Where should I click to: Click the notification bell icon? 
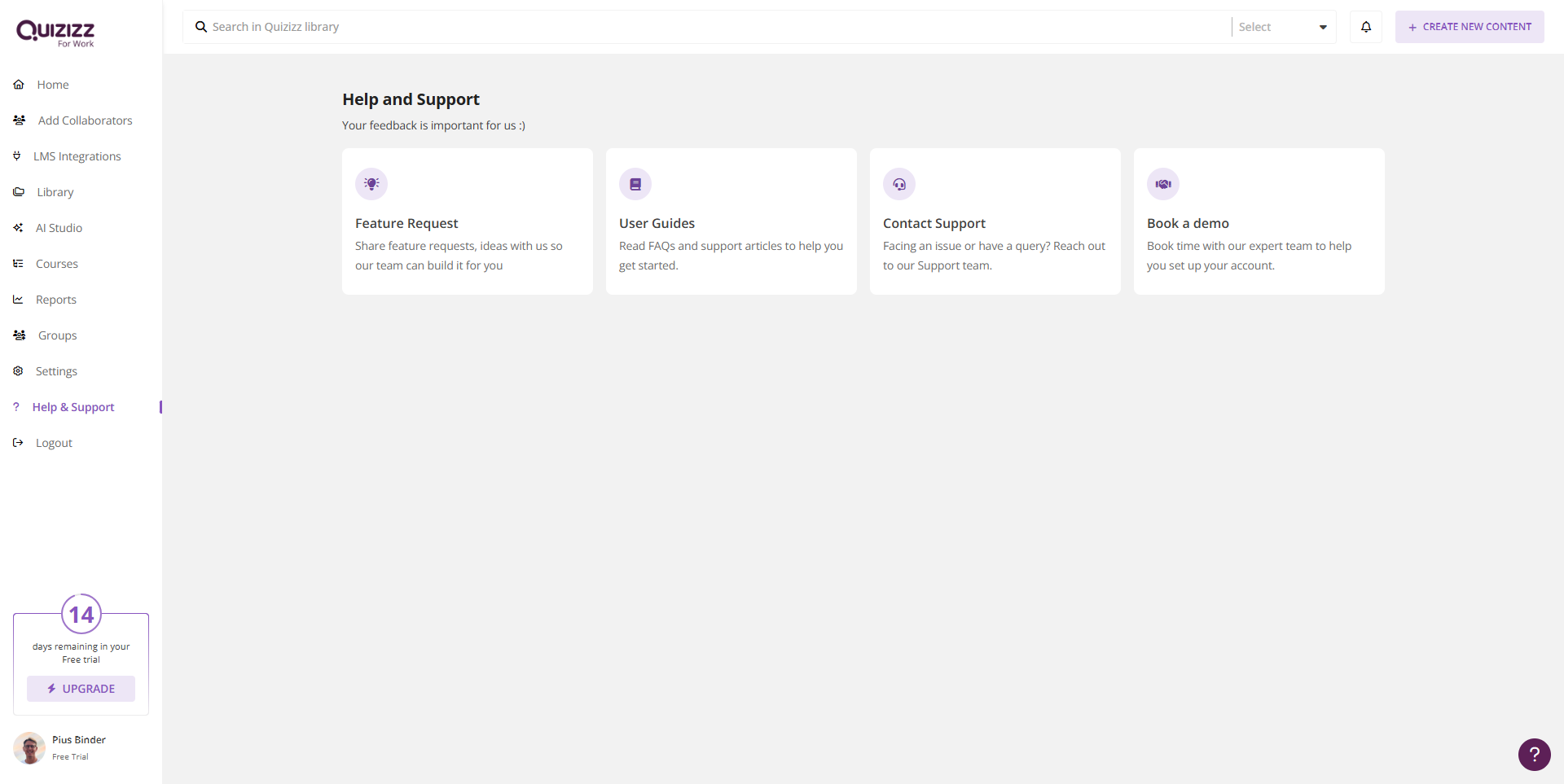1366,27
